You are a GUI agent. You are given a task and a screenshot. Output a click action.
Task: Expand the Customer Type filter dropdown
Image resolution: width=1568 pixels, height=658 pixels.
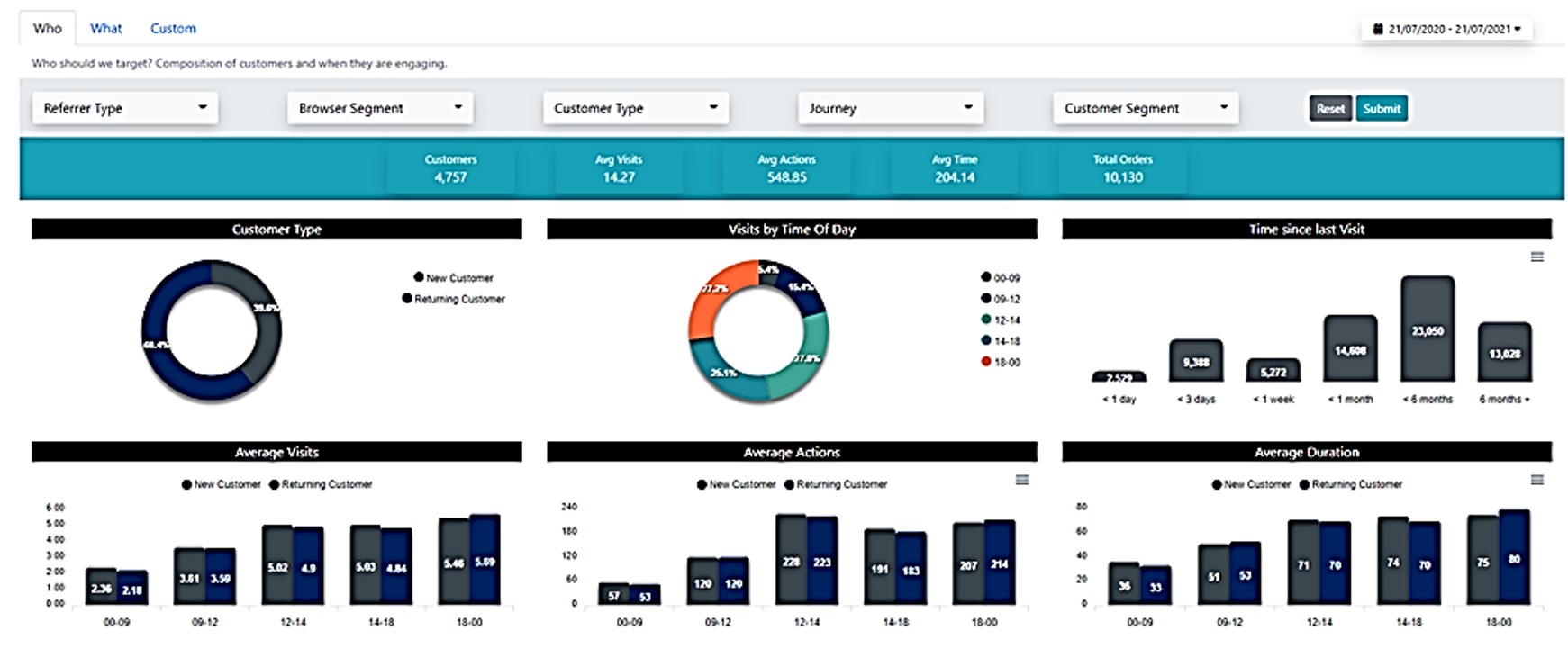coord(636,108)
